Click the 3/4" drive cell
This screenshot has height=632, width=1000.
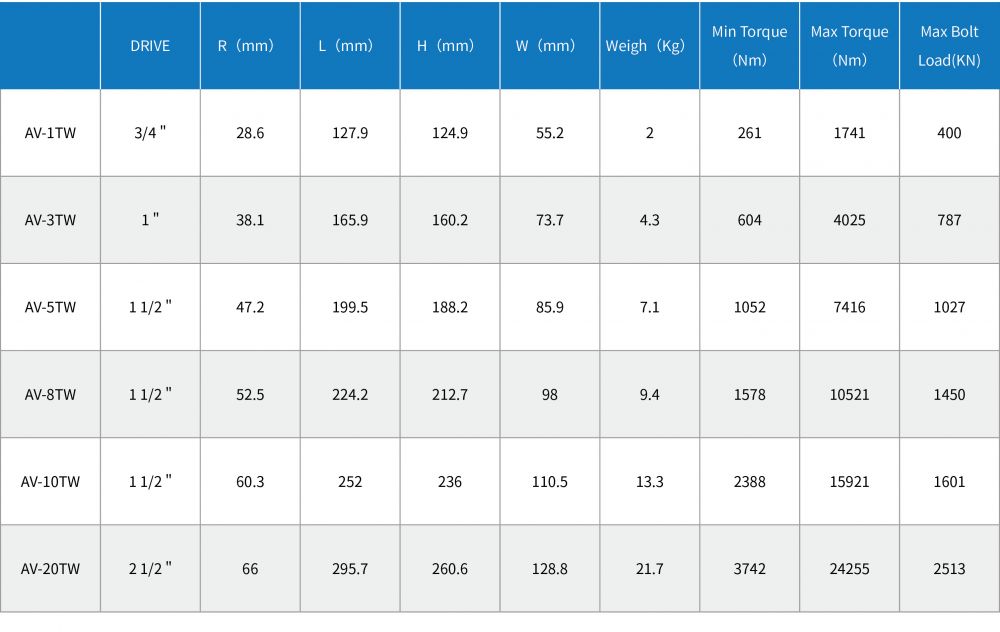(x=150, y=133)
